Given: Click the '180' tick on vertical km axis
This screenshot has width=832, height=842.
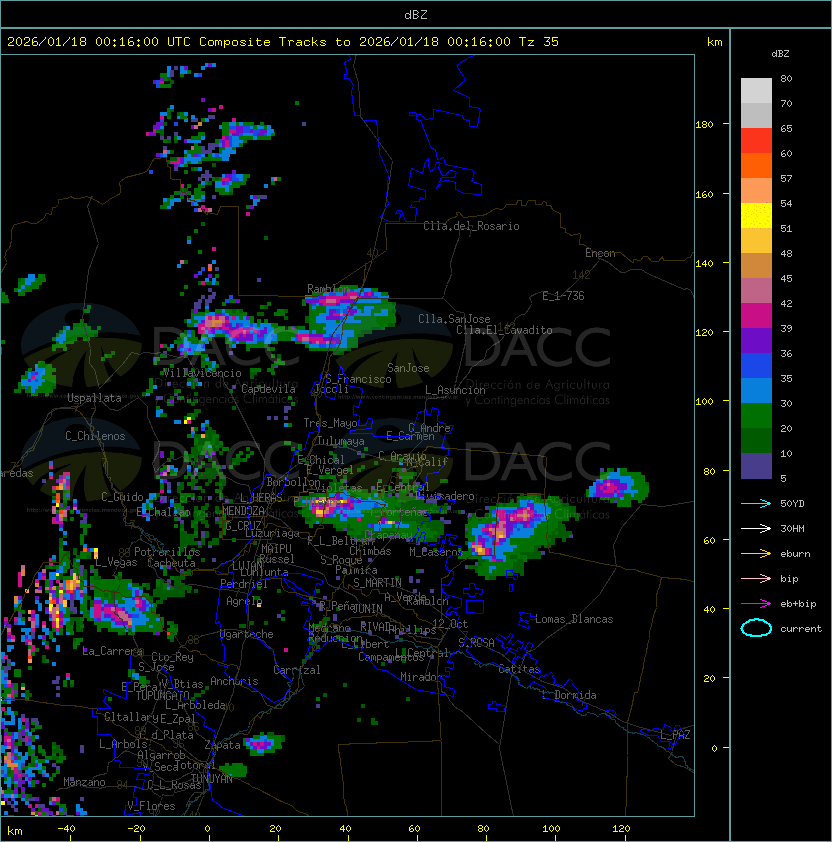Looking at the screenshot, I should click(704, 125).
